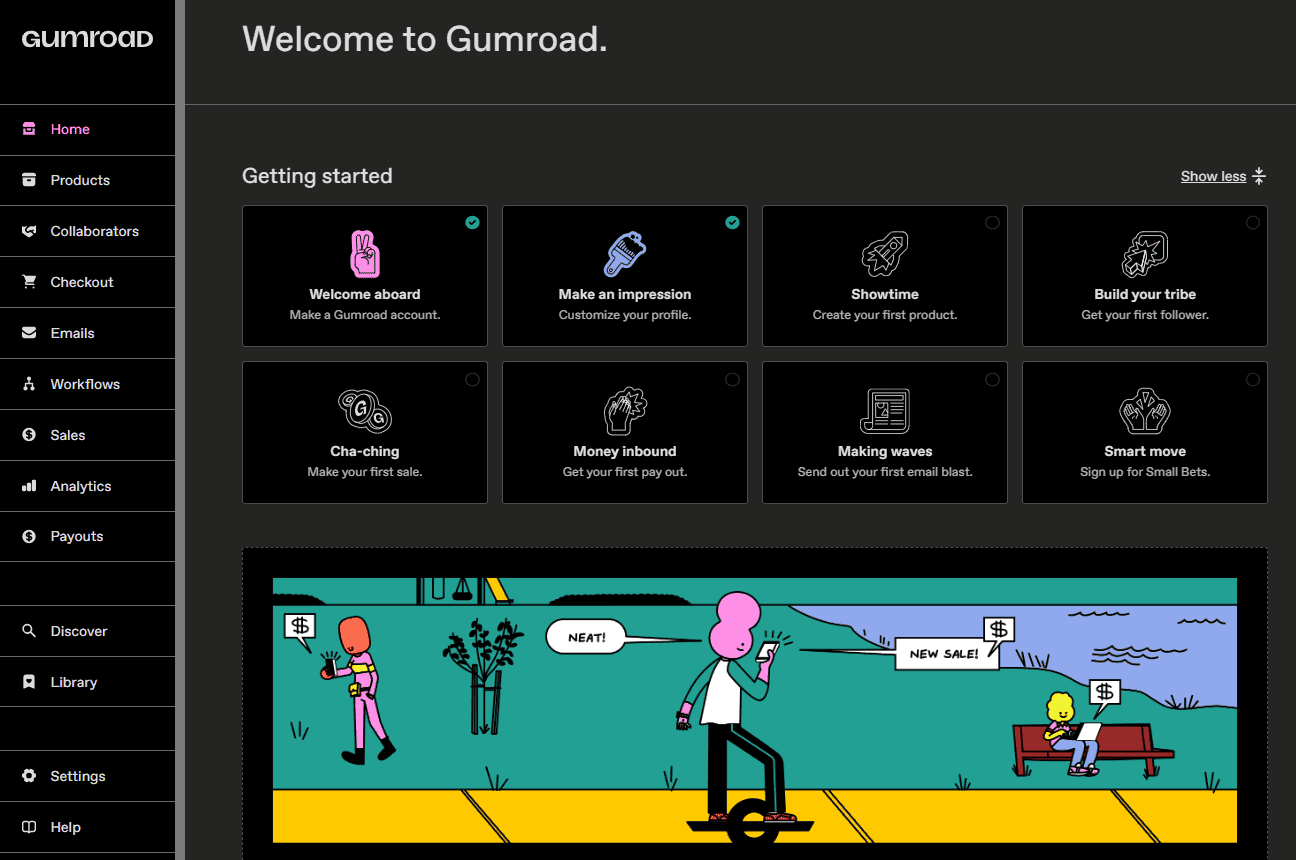Click the Settings gear icon

(30, 776)
